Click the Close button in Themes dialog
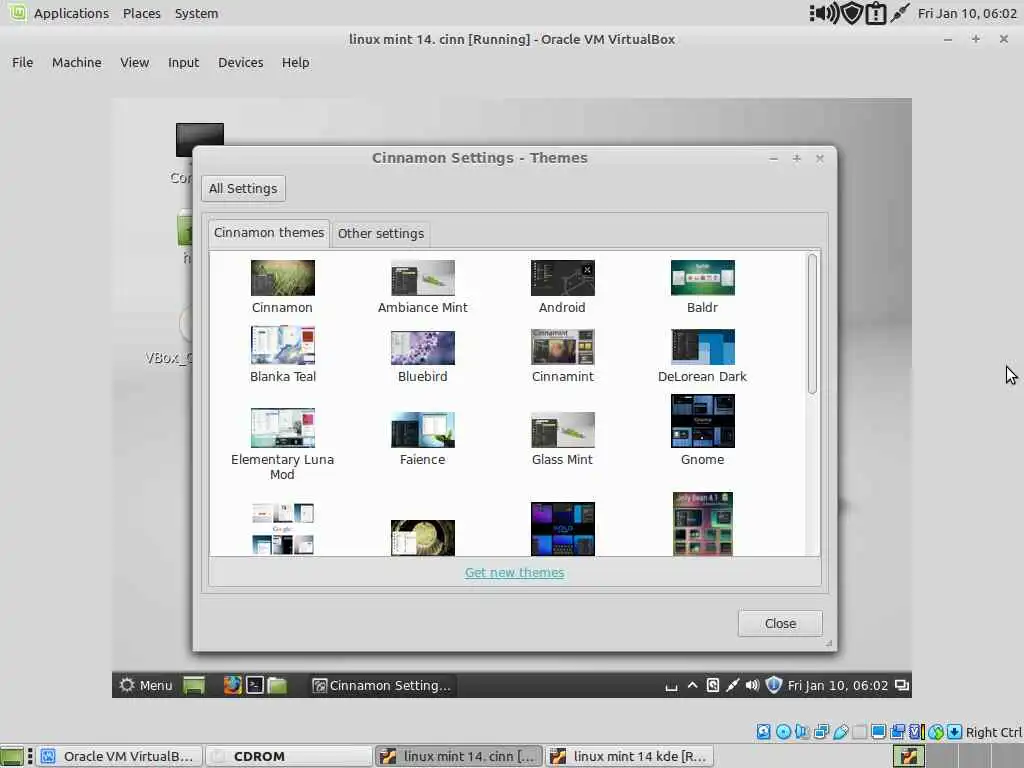The height and width of the screenshot is (768, 1024). [780, 623]
